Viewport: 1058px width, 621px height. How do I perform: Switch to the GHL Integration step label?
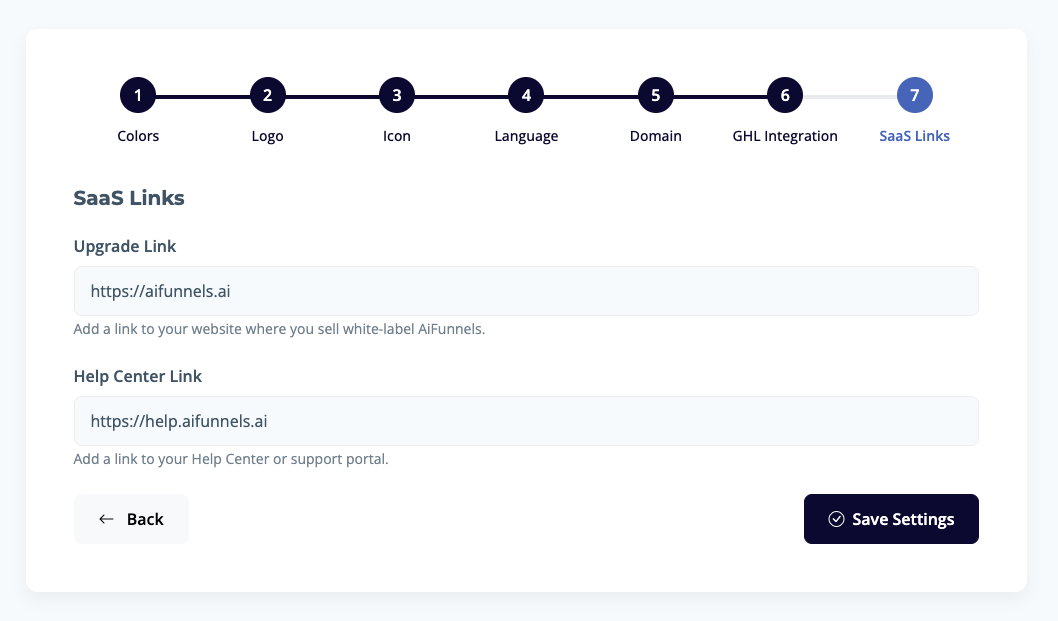click(x=785, y=136)
